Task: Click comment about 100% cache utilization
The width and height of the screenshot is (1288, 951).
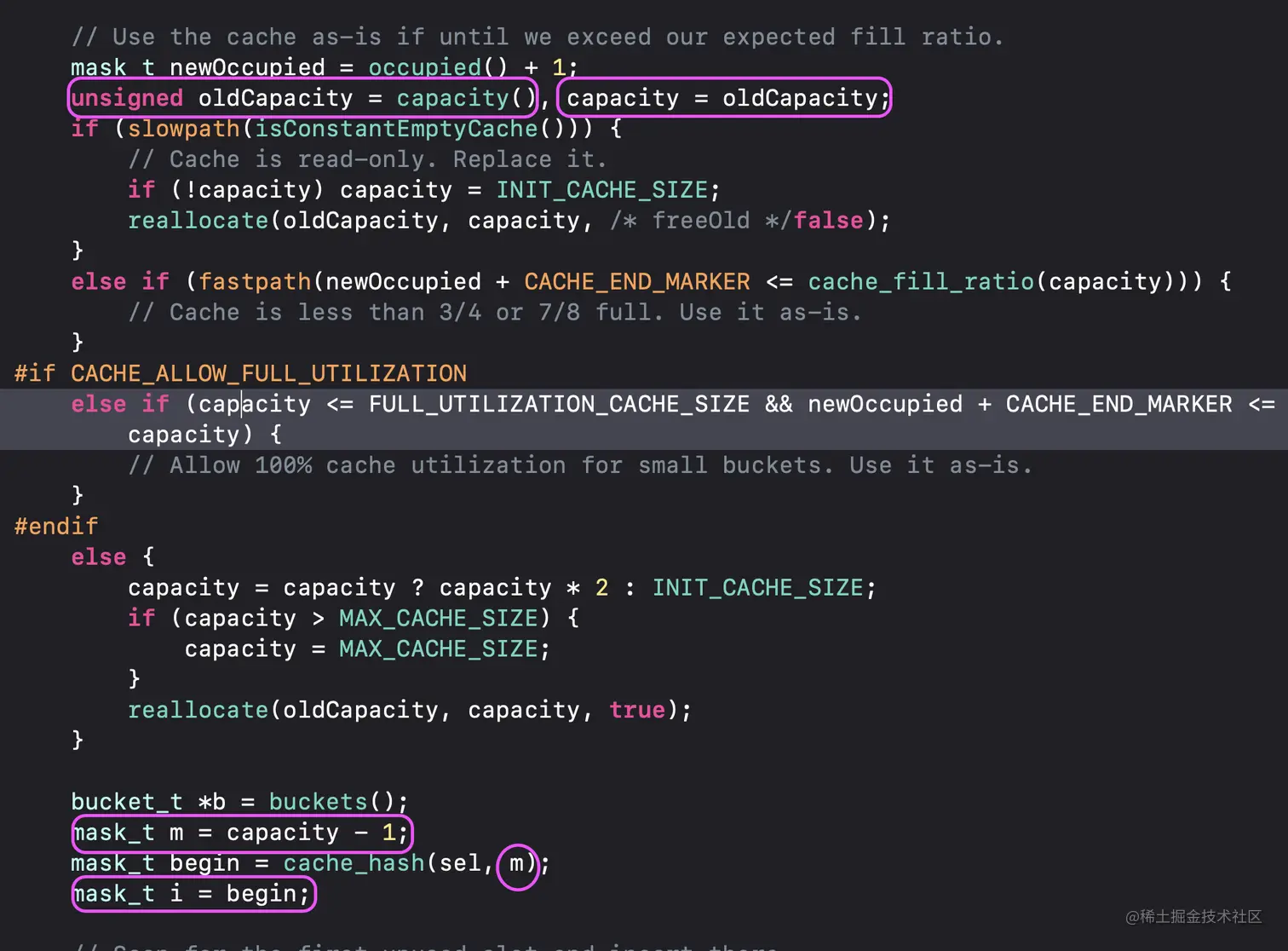Action: [x=580, y=465]
